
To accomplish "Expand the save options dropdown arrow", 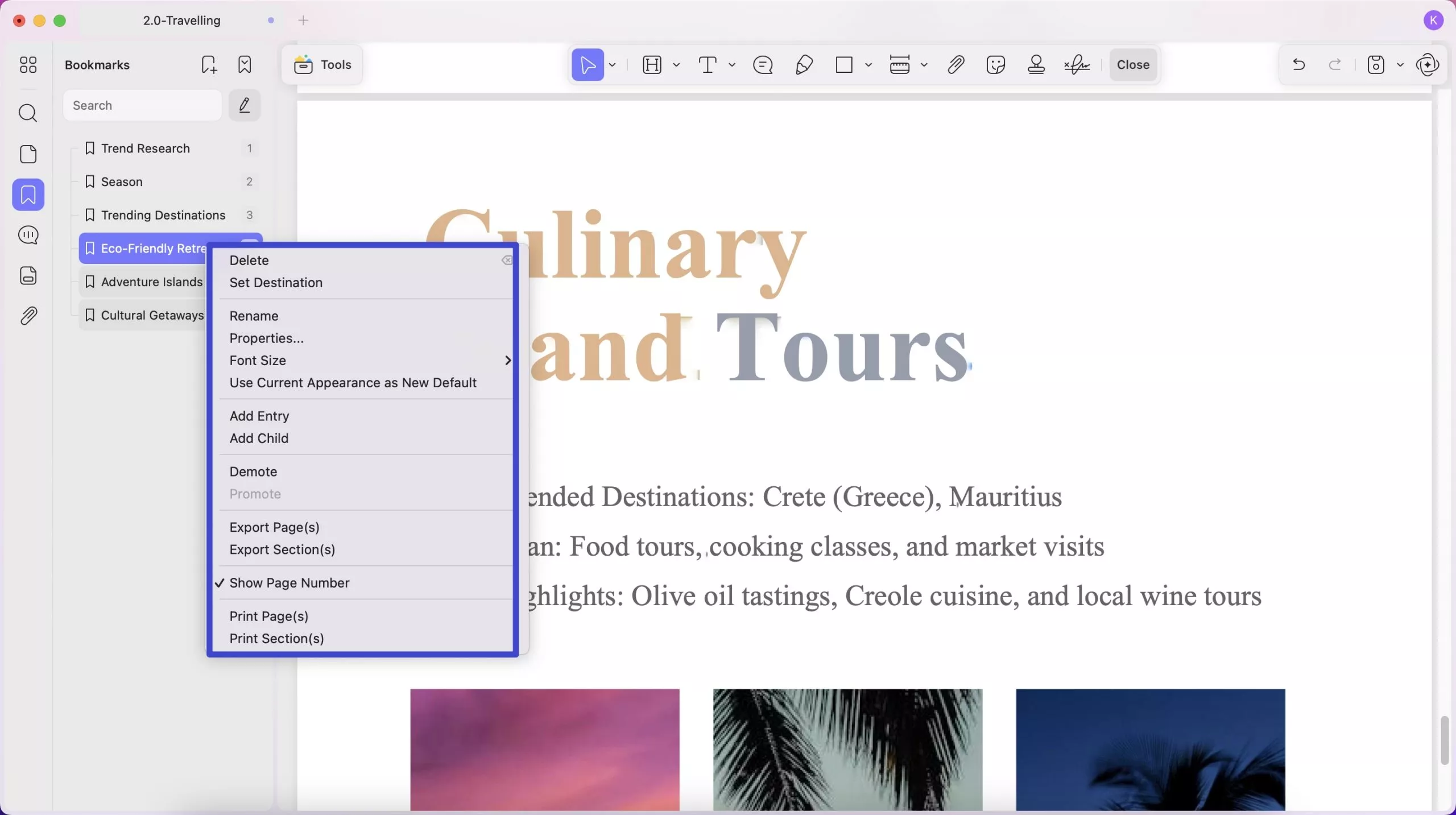I will click(1400, 65).
